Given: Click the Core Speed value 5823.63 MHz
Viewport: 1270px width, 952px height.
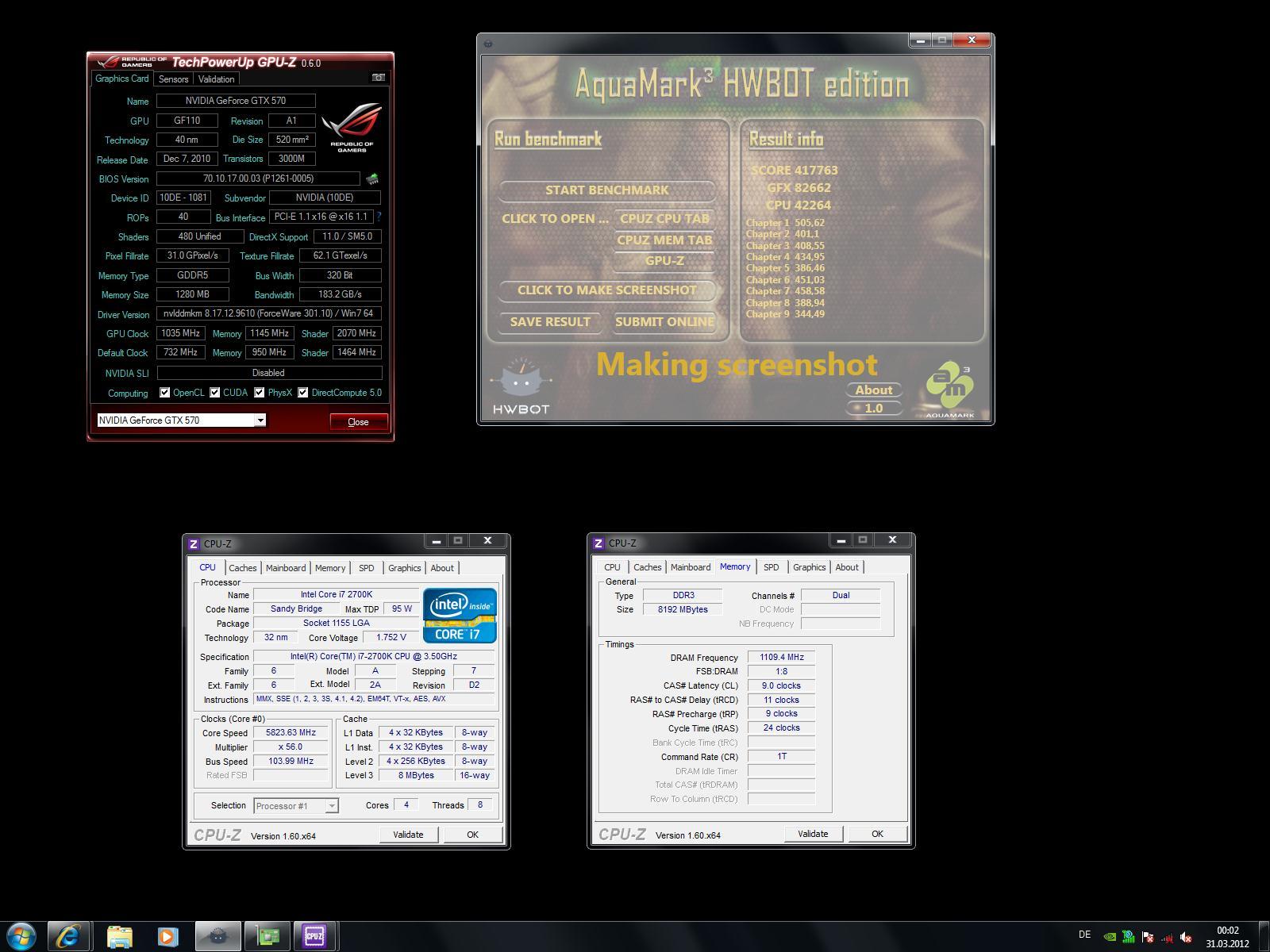Looking at the screenshot, I should (291, 733).
